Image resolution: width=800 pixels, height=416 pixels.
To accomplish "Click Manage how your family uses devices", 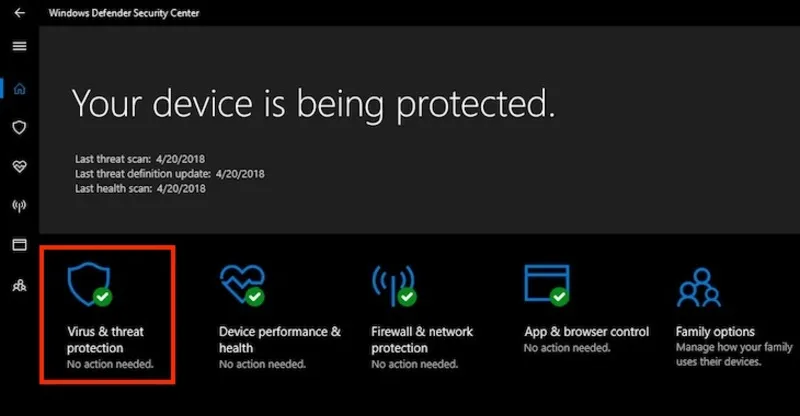I will coord(734,354).
